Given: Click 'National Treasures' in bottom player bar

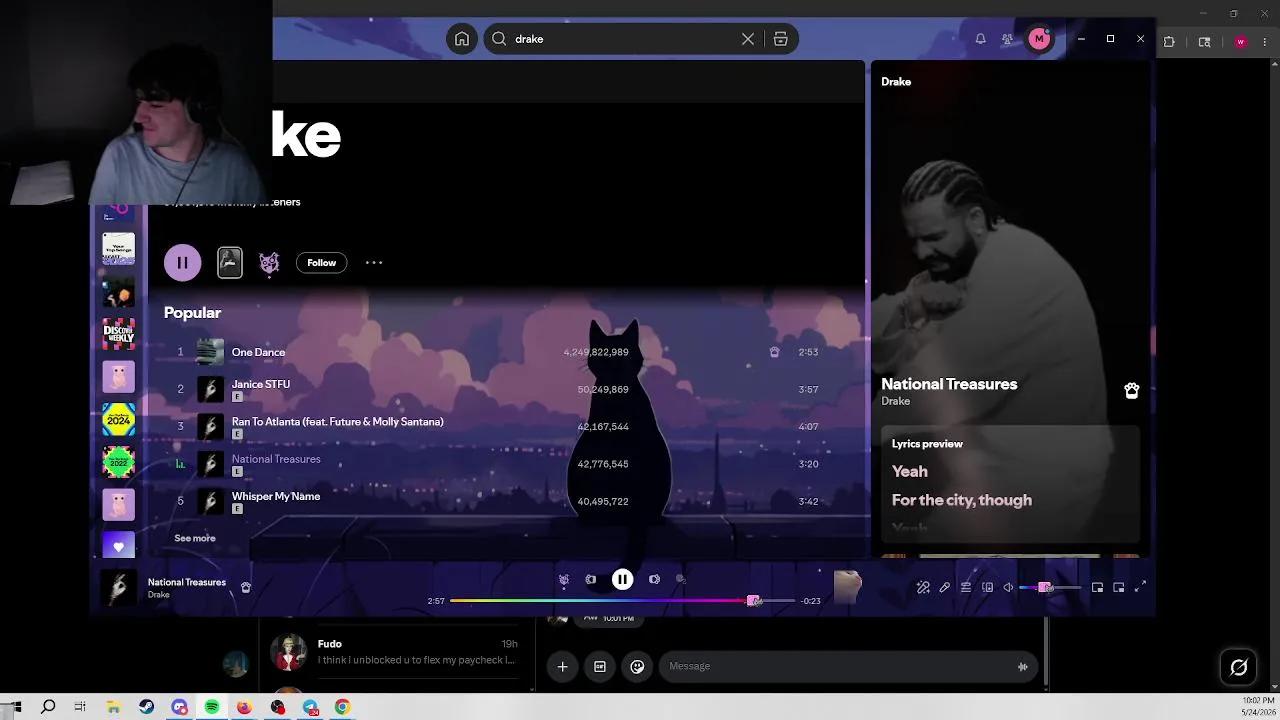Looking at the screenshot, I should pos(187,582).
